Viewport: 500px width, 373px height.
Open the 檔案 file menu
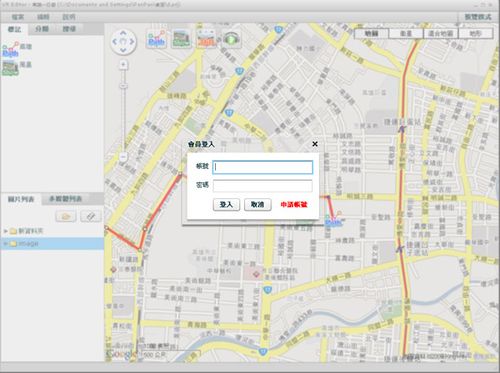tap(18, 17)
